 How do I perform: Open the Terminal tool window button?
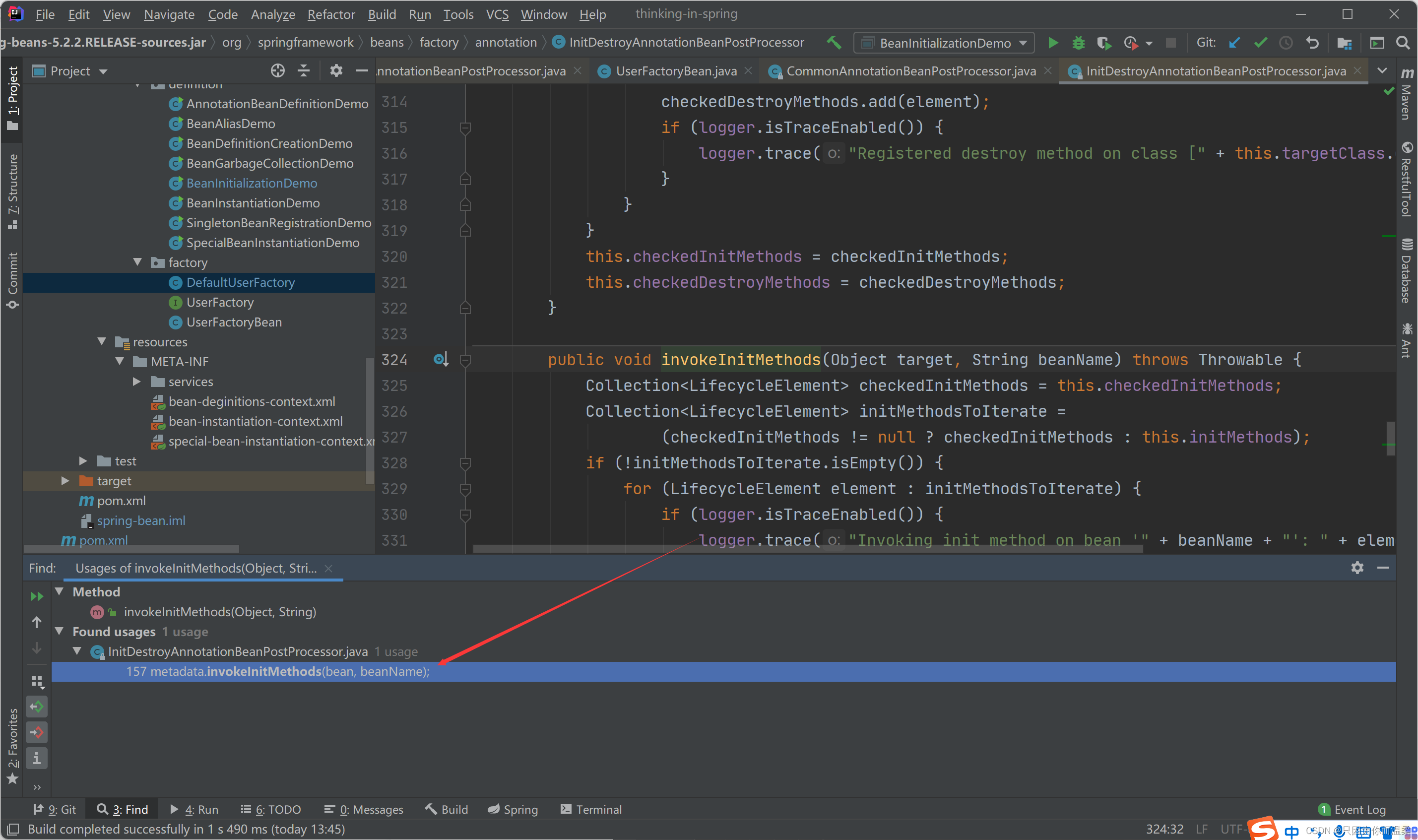(591, 809)
